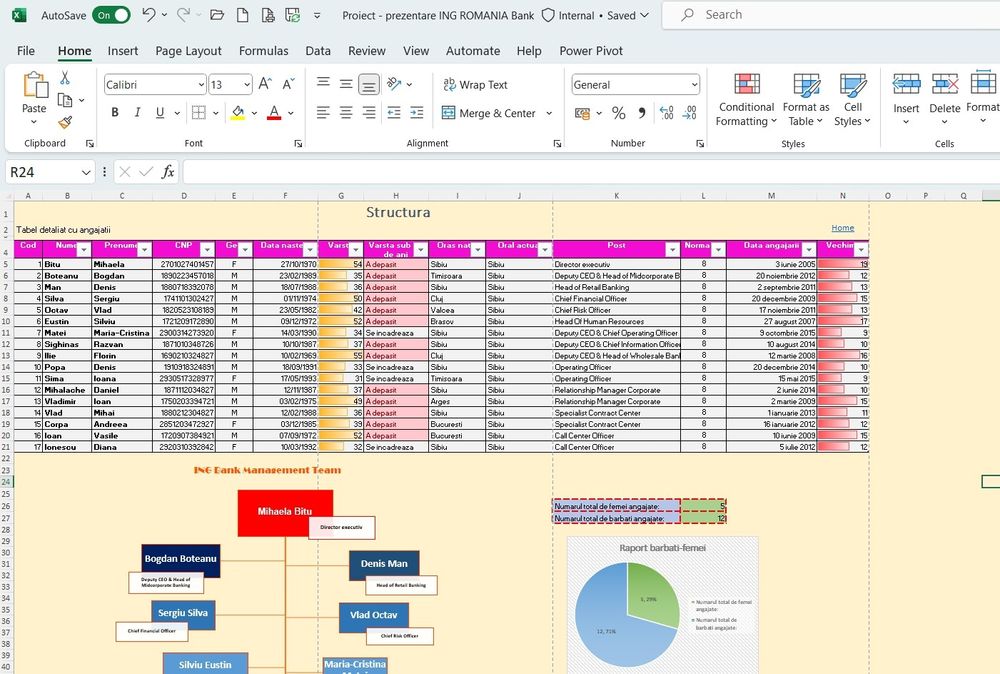Create new blank workbook icon
Image resolution: width=1000 pixels, height=674 pixels.
click(242, 15)
